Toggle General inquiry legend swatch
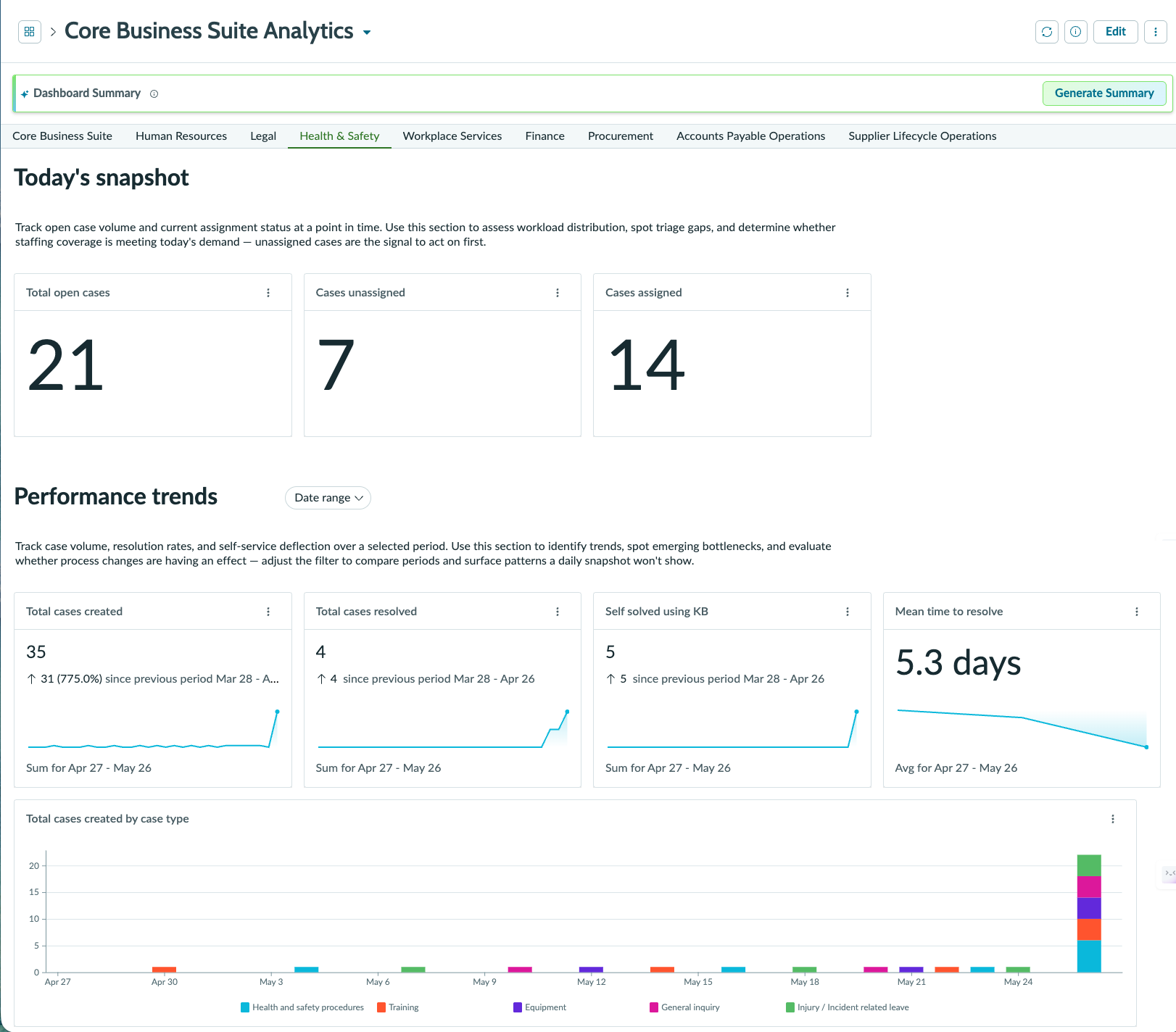 (654, 1007)
